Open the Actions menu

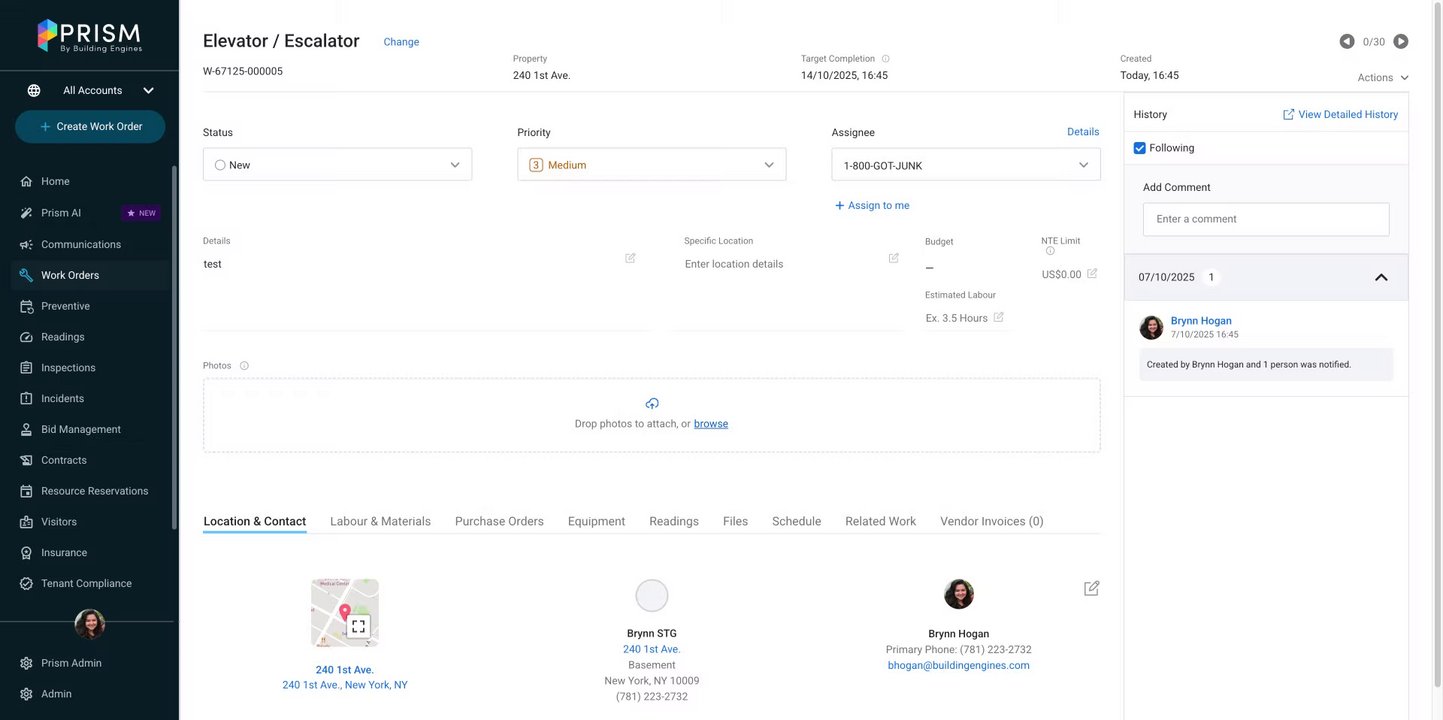click(1382, 78)
